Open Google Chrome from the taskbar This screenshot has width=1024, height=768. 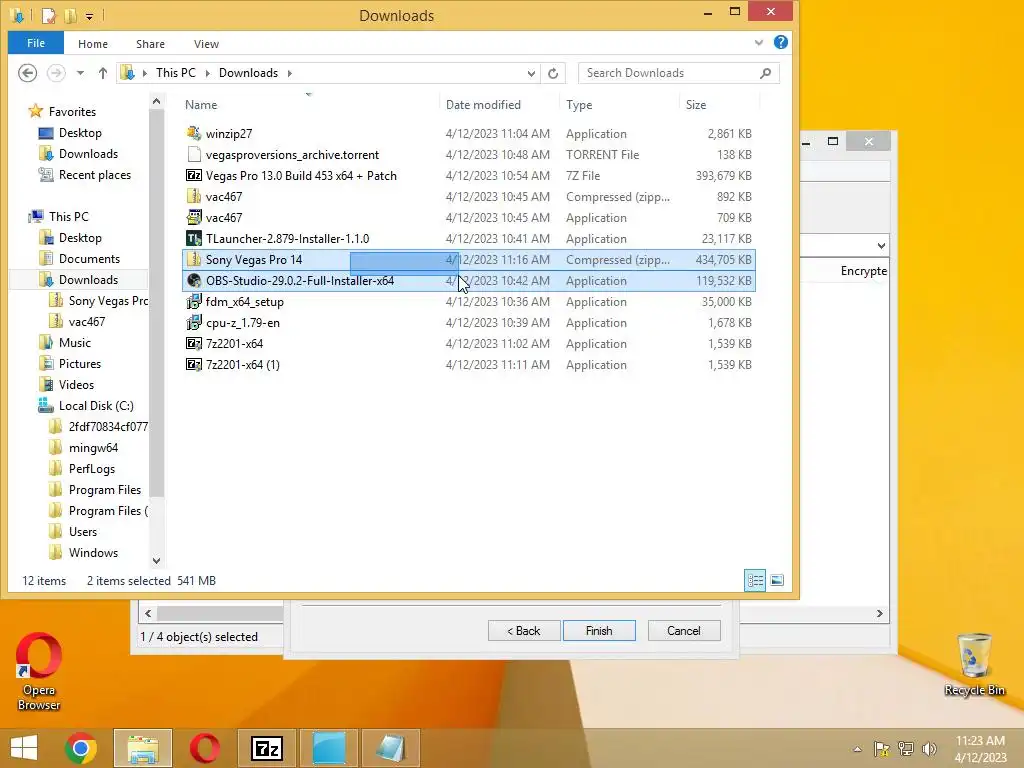[x=81, y=748]
